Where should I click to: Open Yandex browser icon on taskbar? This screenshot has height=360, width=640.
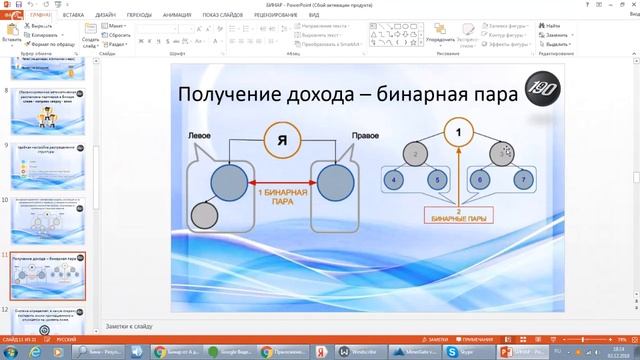coord(321,352)
